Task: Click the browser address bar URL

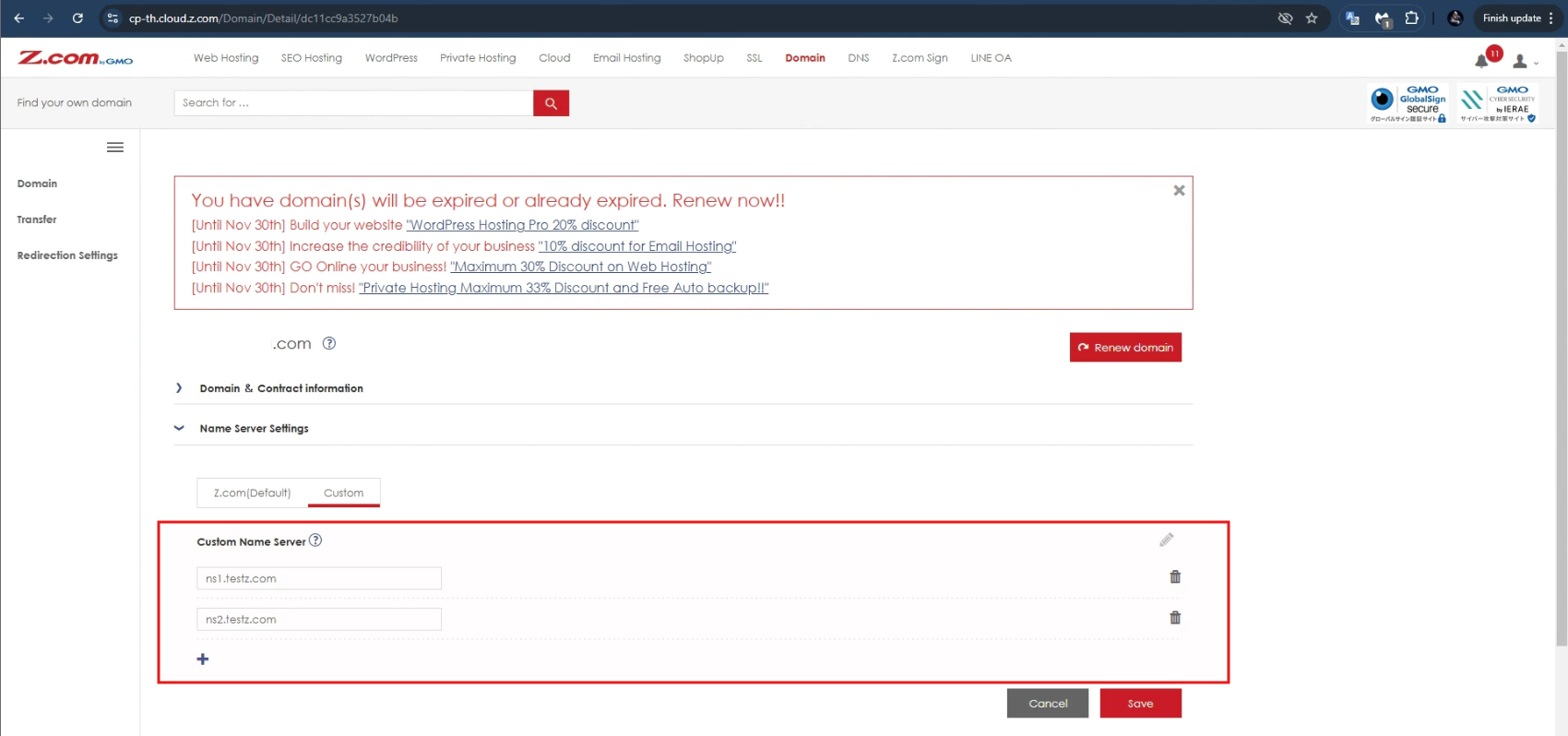Action: pyautogui.click(x=264, y=18)
